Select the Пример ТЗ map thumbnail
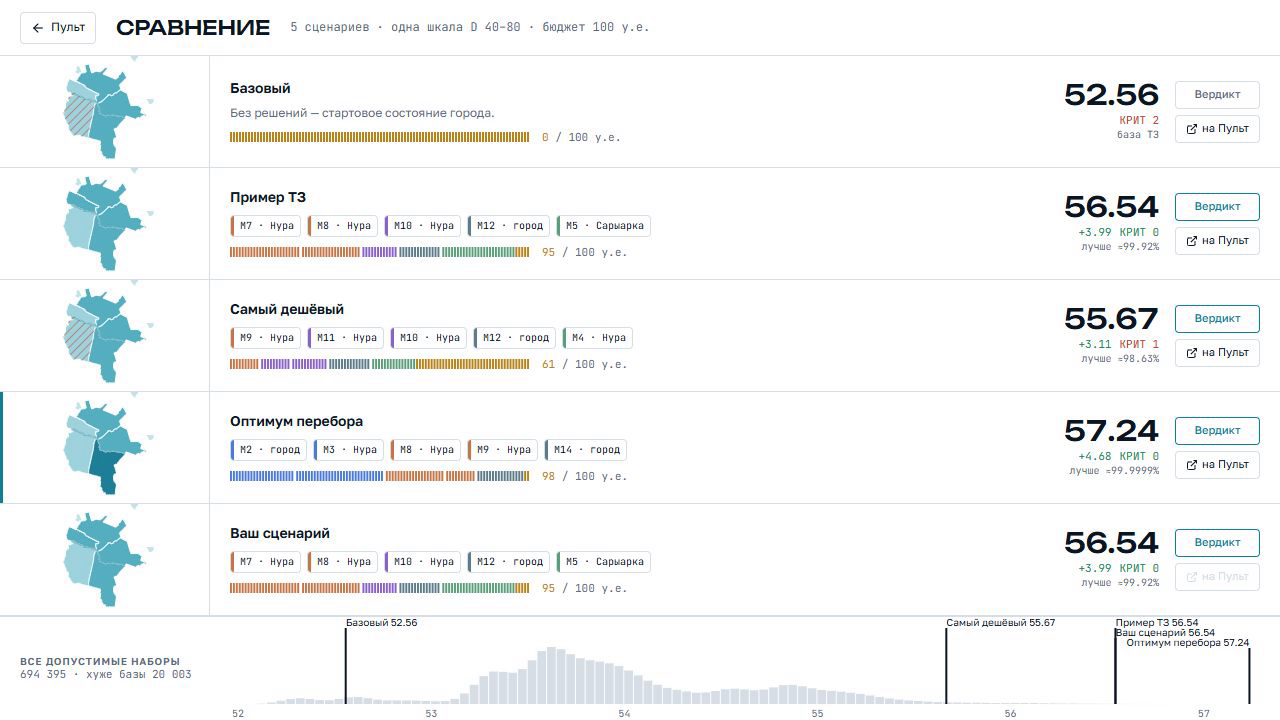Viewport: 1280px width, 720px height. pyautogui.click(x=104, y=224)
